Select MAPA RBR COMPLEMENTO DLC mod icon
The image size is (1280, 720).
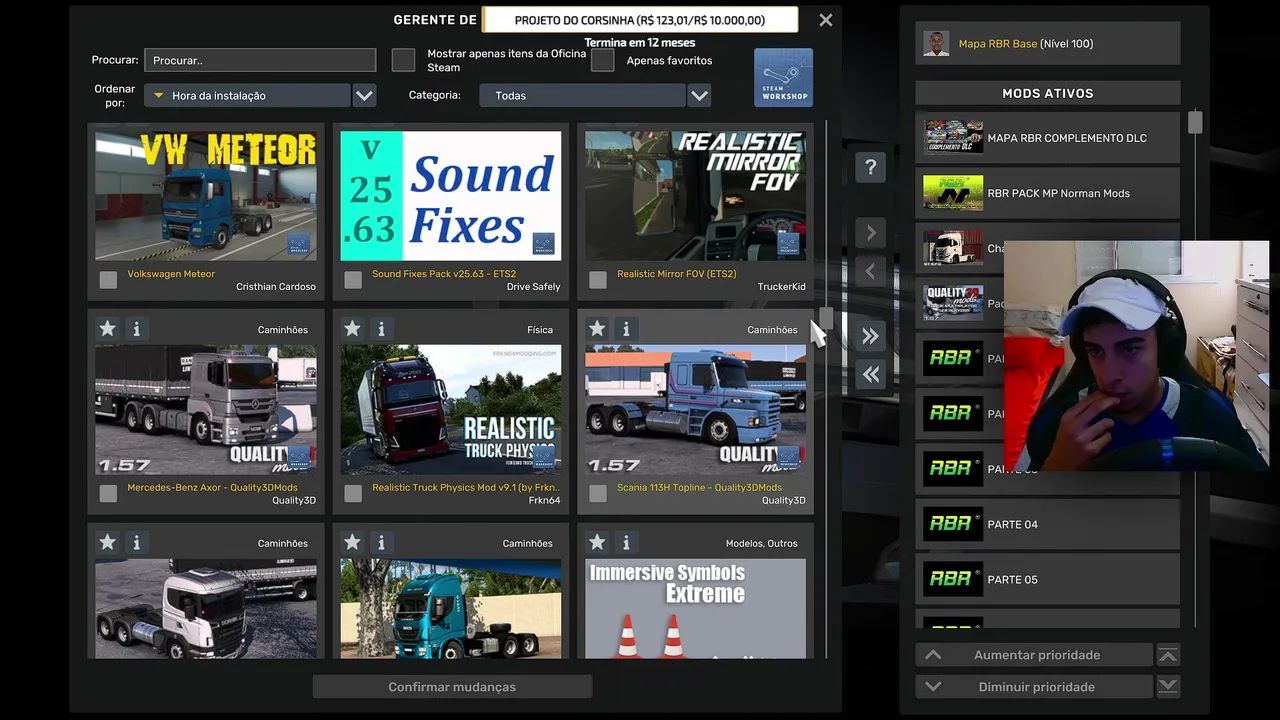coord(953,138)
